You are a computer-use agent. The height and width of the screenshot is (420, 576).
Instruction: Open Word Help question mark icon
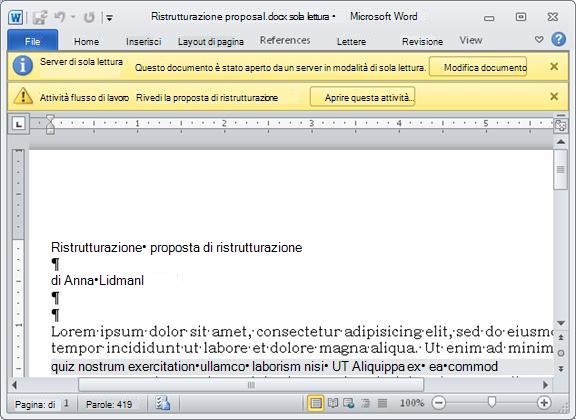558,39
